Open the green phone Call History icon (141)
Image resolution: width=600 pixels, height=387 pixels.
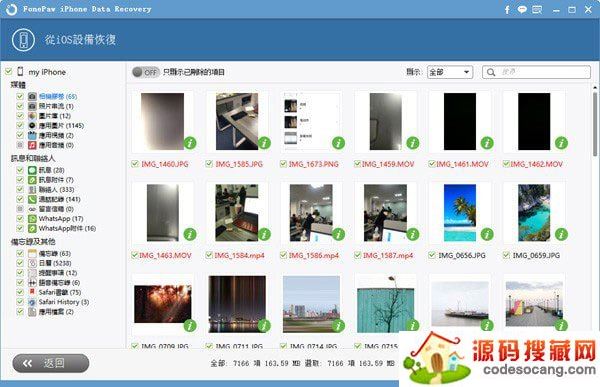pyautogui.click(x=33, y=199)
